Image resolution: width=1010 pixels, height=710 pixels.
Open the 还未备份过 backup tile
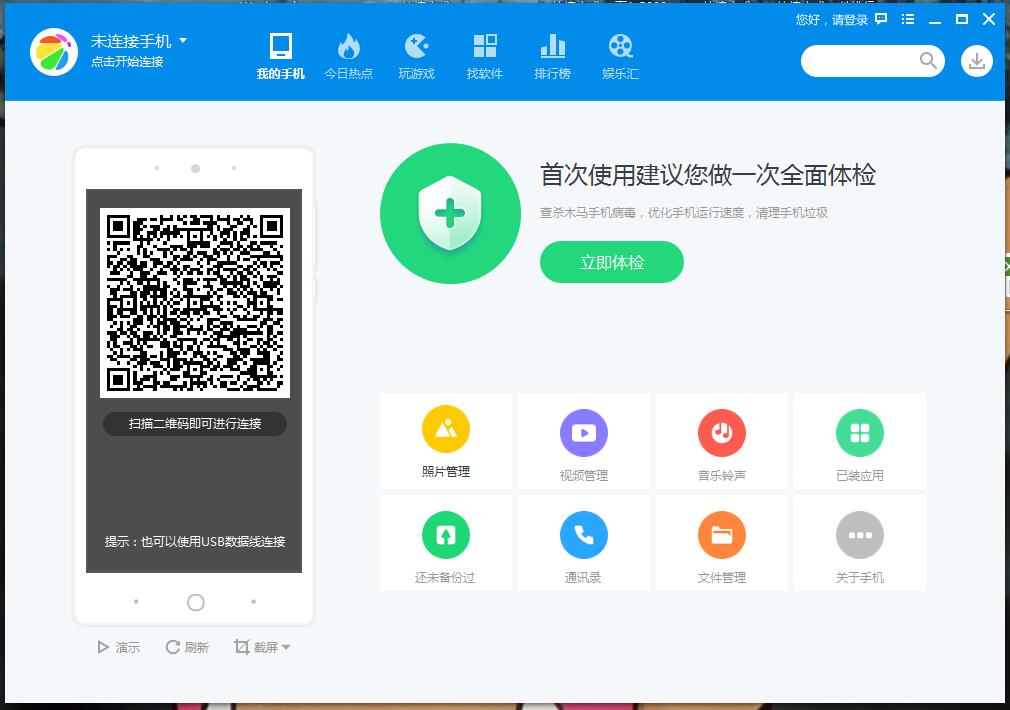[x=446, y=543]
